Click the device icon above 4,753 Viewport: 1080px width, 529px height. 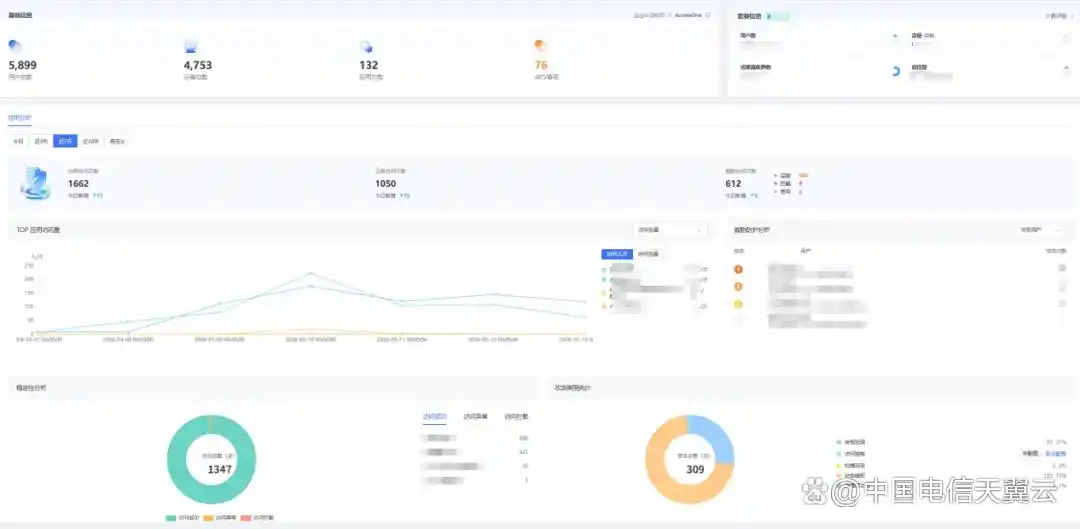coord(190,47)
